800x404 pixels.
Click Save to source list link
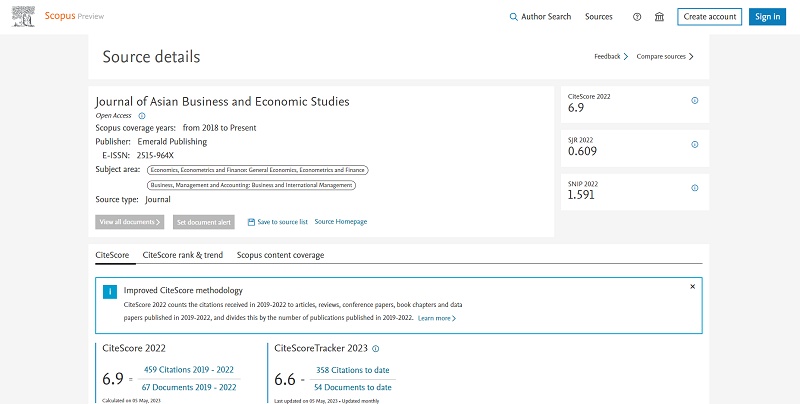click(x=282, y=222)
